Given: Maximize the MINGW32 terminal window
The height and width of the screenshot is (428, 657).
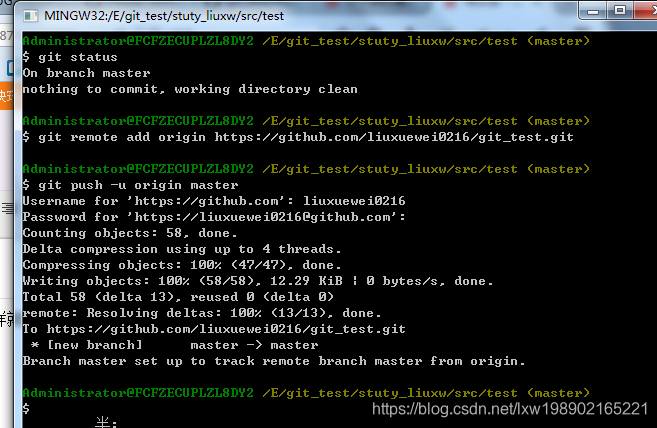Looking at the screenshot, I should tap(620, 10).
